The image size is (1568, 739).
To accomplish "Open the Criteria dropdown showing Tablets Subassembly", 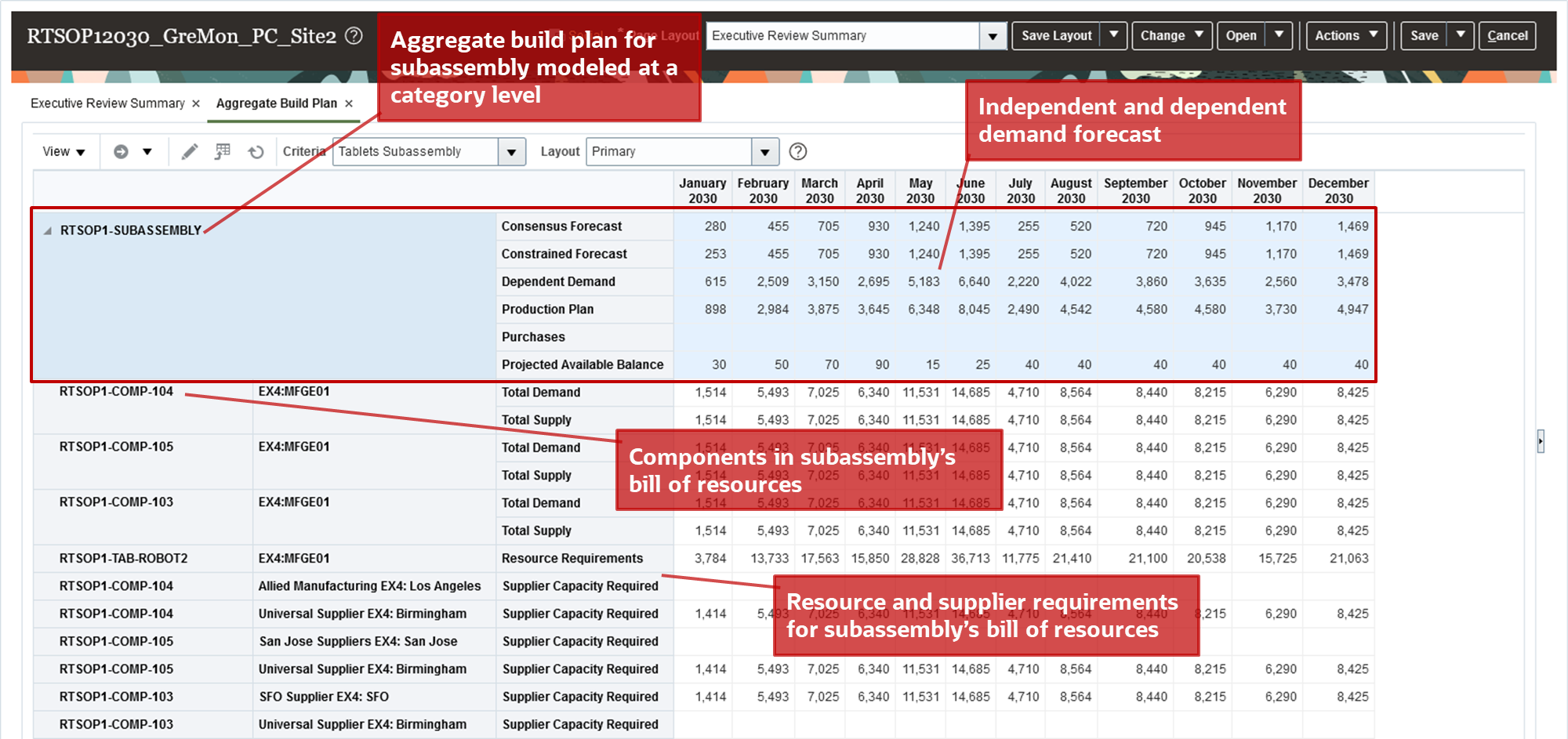I will click(x=513, y=151).
